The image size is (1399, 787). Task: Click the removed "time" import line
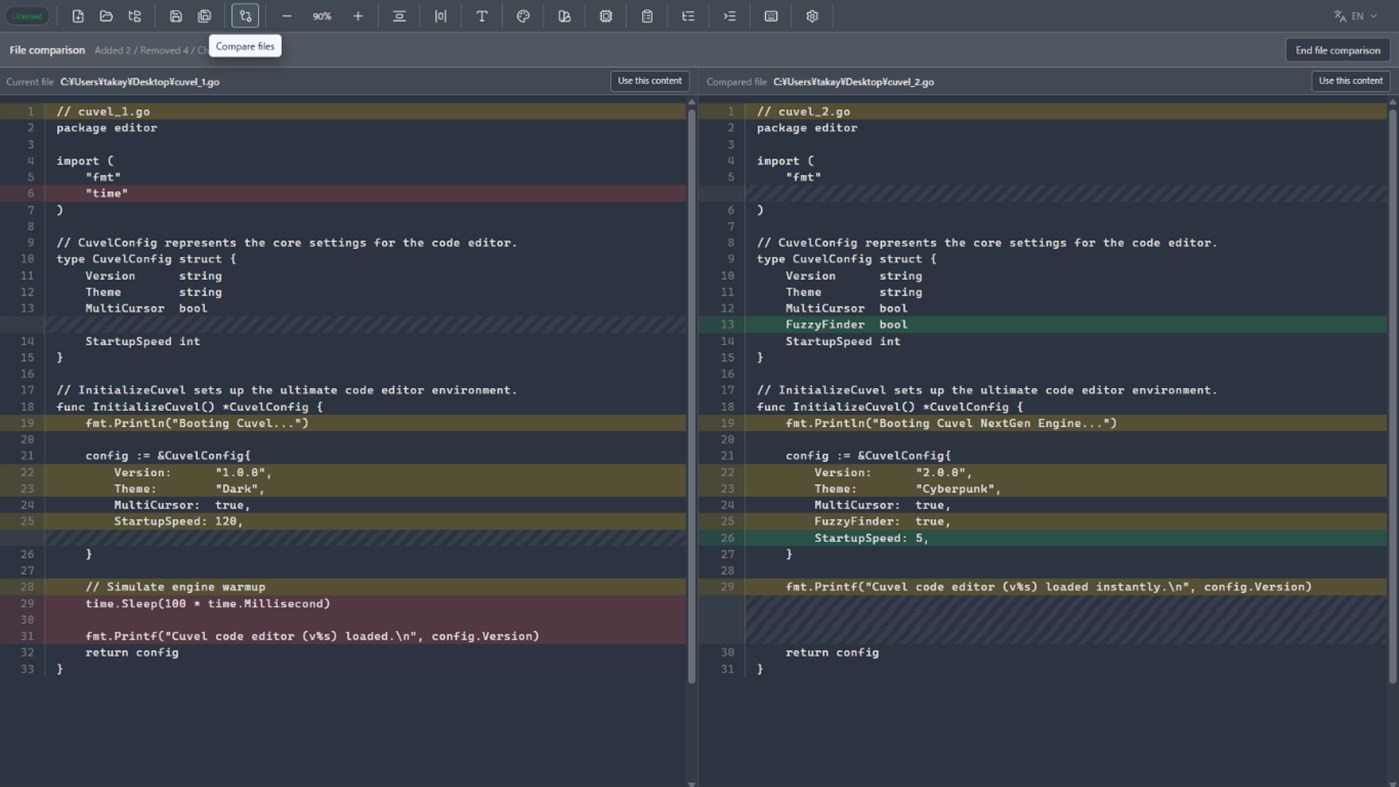[x=343, y=193]
